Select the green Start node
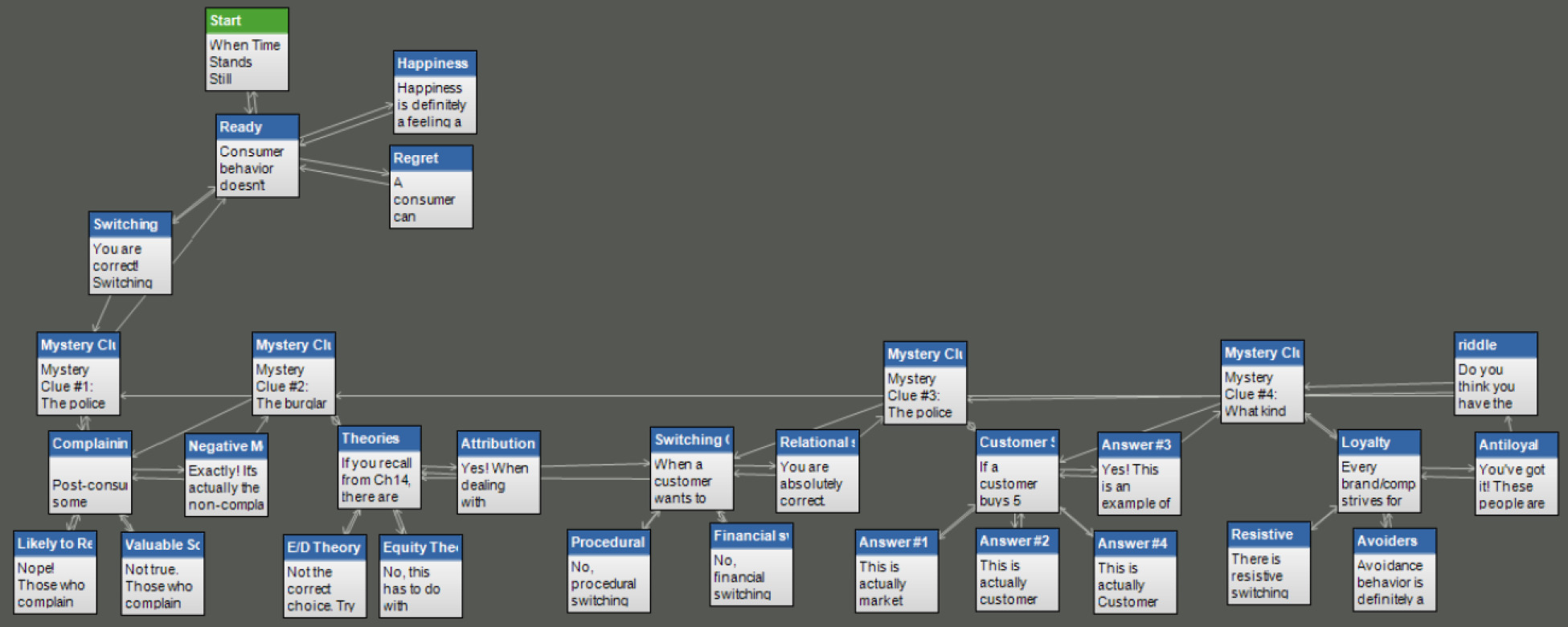This screenshot has width=1568, height=627. pyautogui.click(x=246, y=49)
